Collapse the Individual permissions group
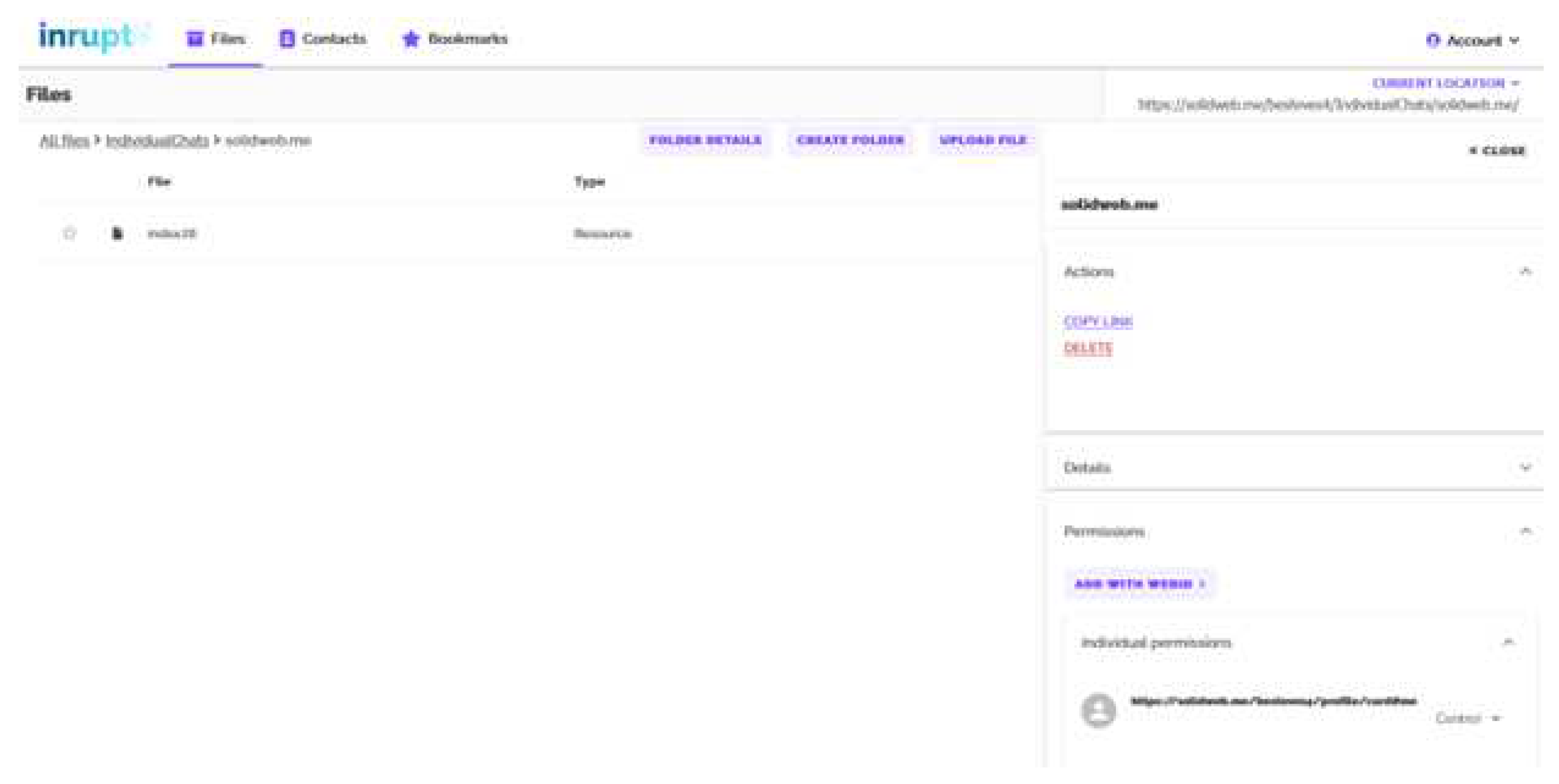Screen dimensions: 1559x784 coord(1508,642)
